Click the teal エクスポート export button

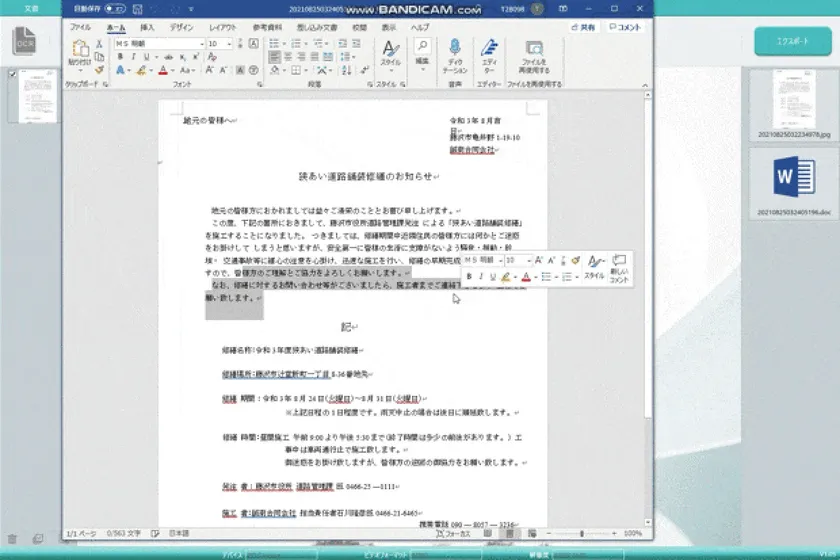click(791, 40)
